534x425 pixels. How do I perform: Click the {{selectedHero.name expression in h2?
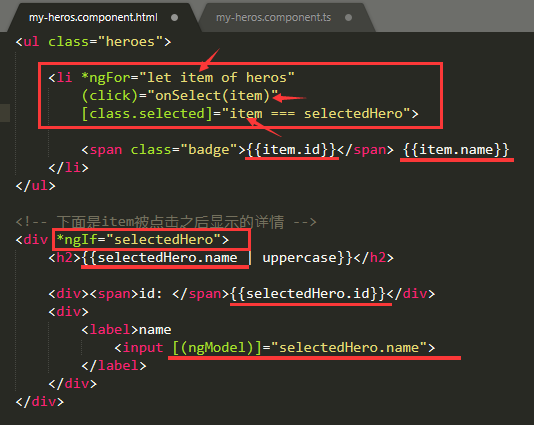click(159, 258)
